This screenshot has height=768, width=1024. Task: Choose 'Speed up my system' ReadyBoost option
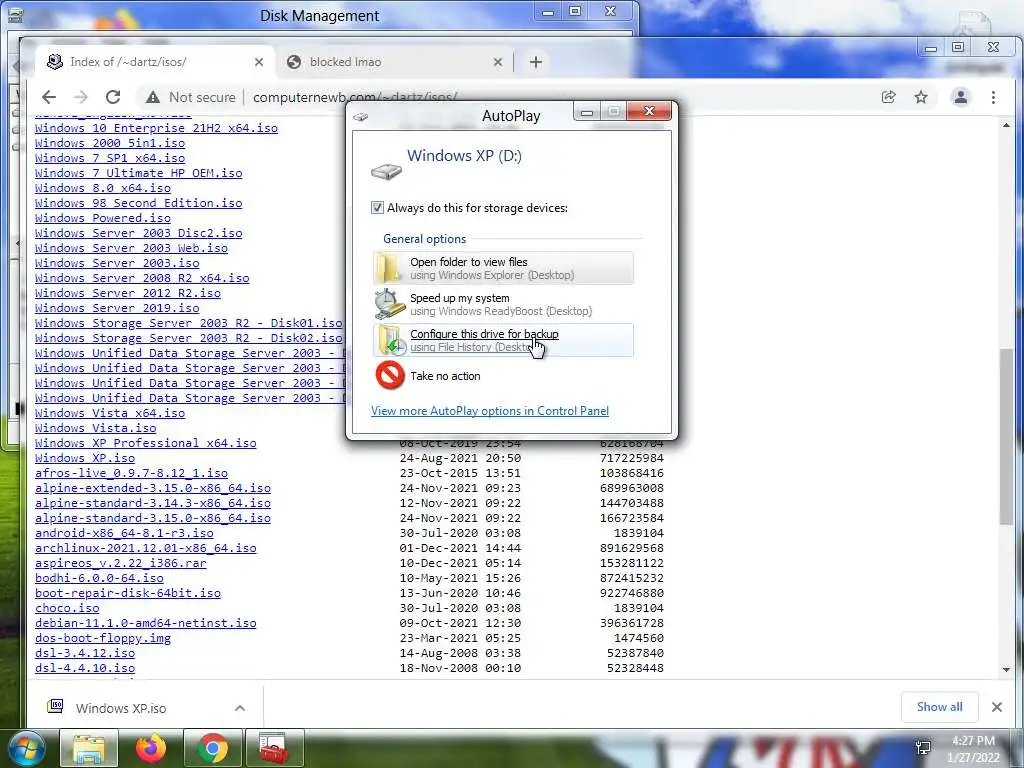[x=504, y=304]
